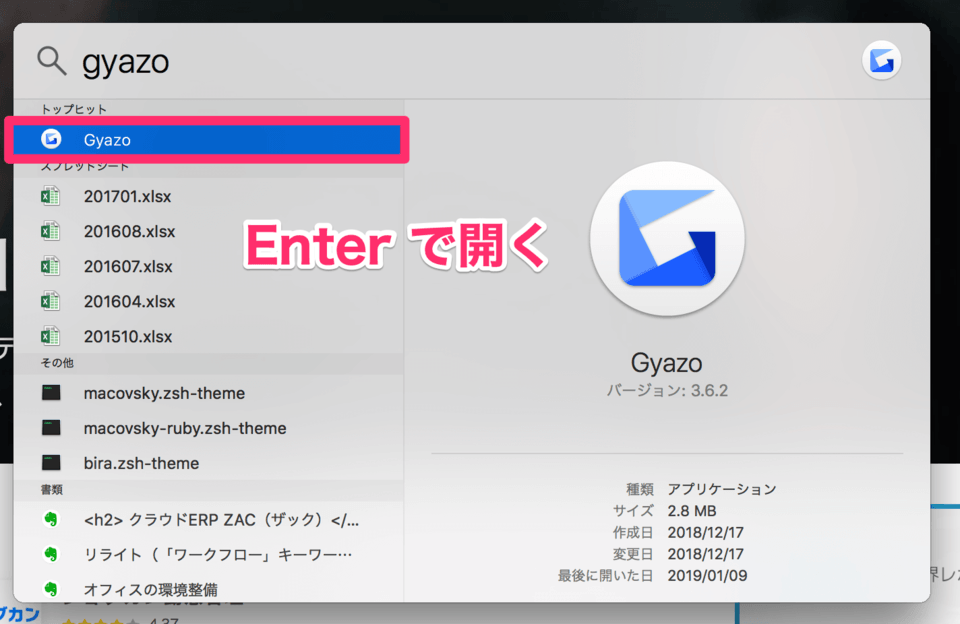Click the バージョン: 3.6.2 text under Gyazo
This screenshot has height=624, width=960.
(667, 390)
